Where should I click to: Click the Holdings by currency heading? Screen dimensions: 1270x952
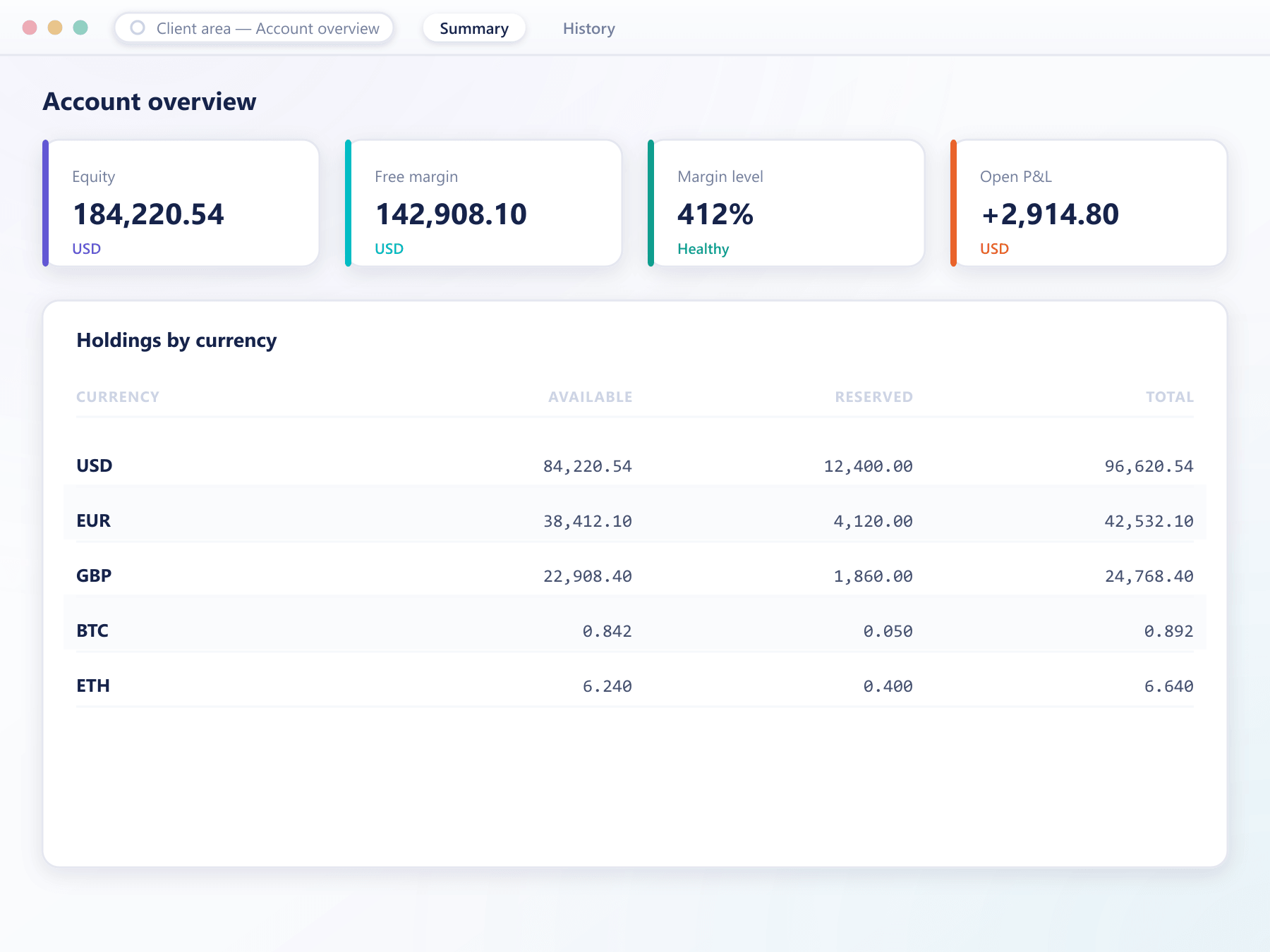click(x=176, y=341)
